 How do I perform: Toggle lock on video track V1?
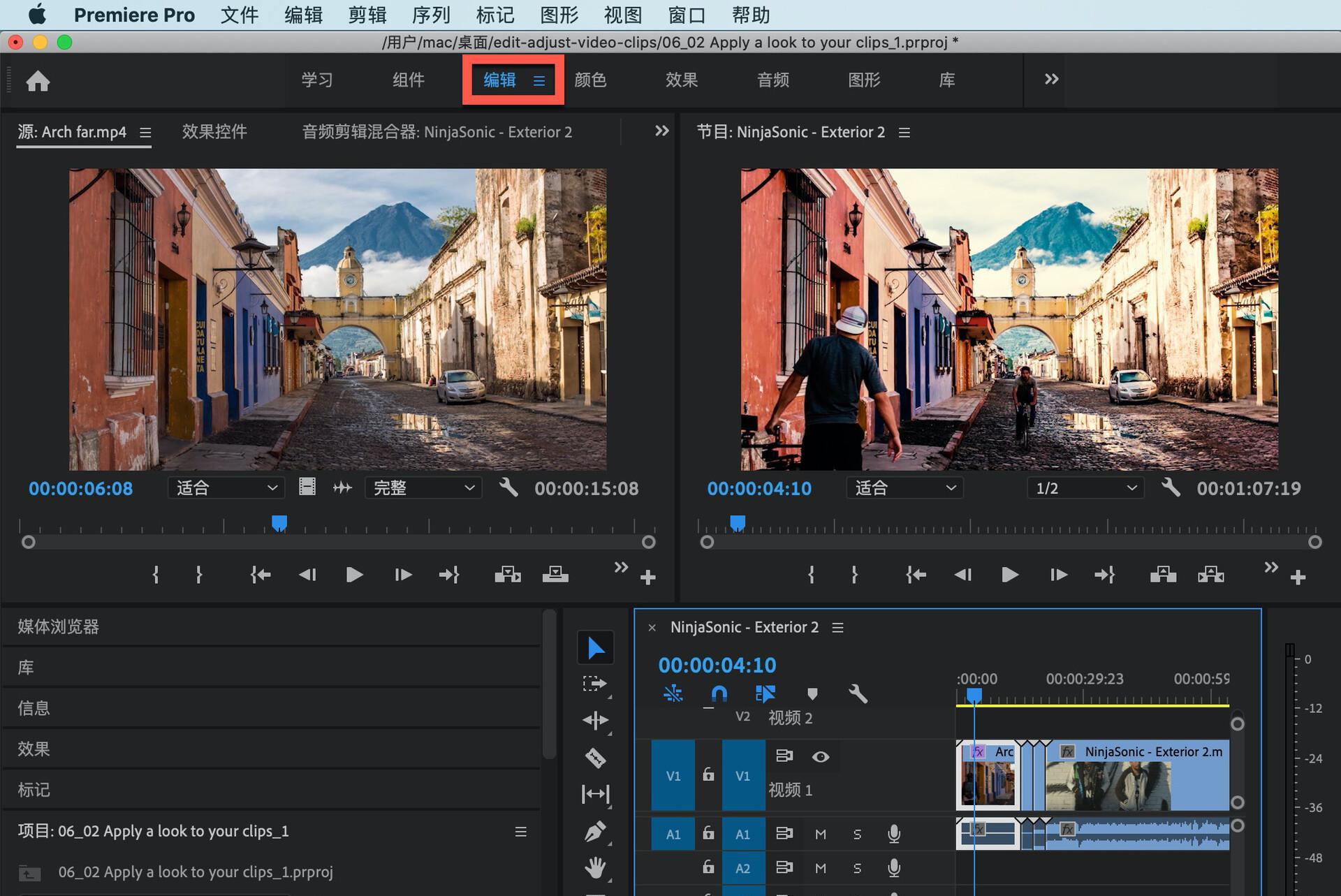pos(708,774)
